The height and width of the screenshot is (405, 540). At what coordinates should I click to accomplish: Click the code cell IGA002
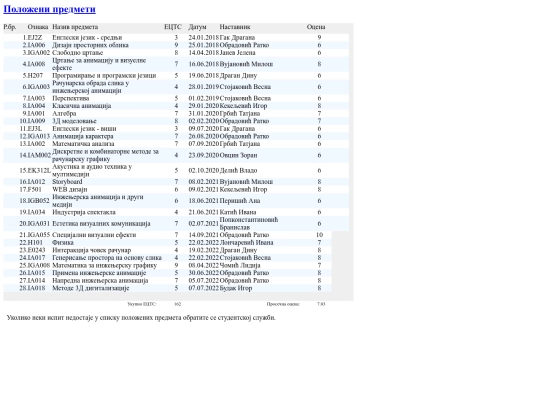[x=39, y=53]
